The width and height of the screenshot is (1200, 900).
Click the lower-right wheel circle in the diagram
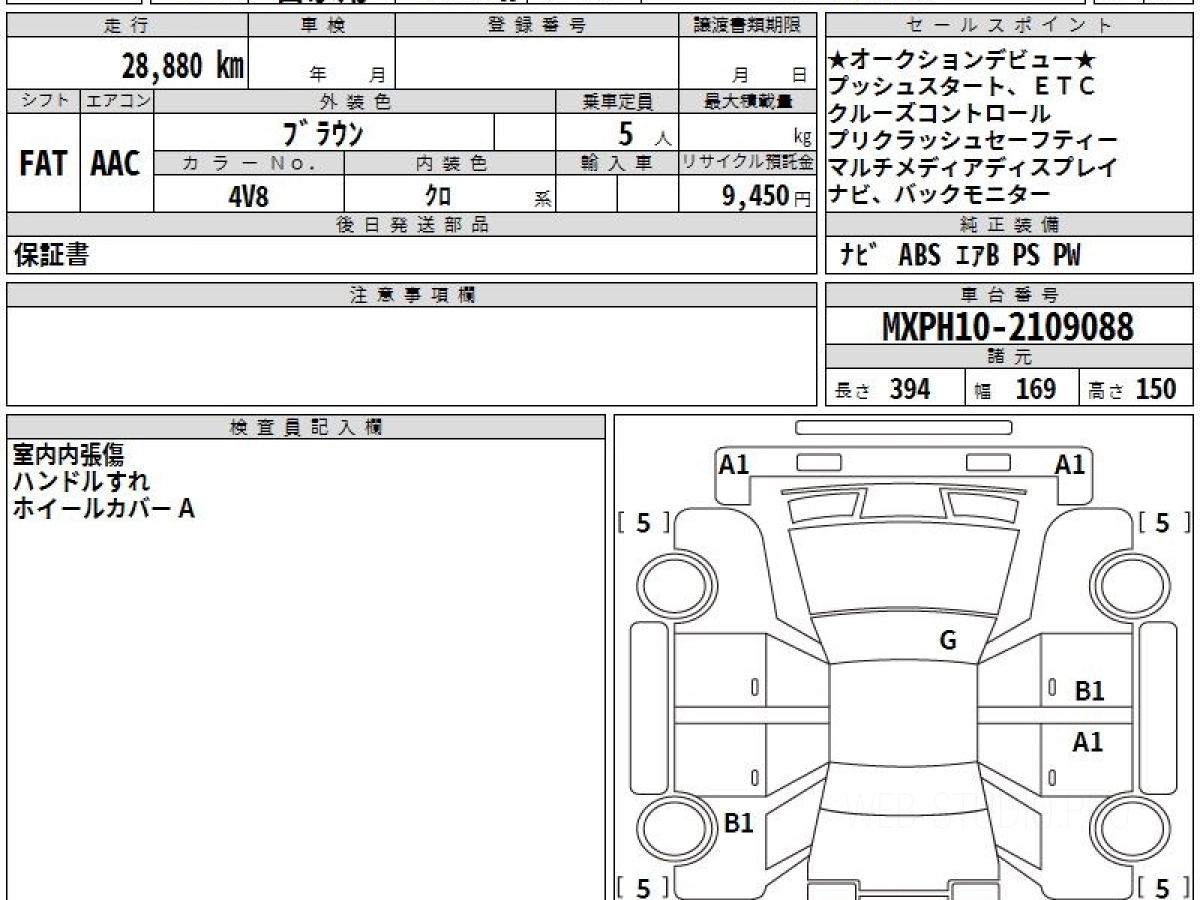click(1129, 830)
